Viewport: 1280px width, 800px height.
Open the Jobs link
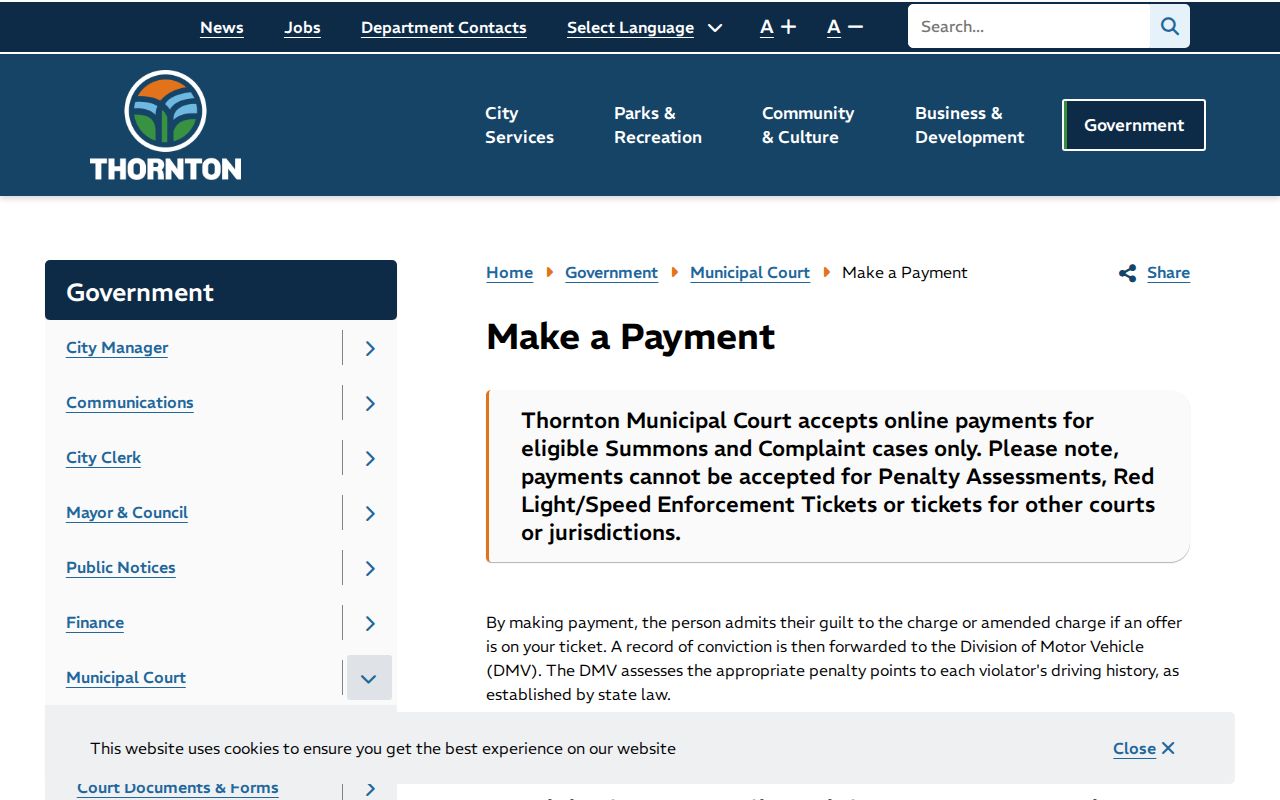(x=302, y=28)
